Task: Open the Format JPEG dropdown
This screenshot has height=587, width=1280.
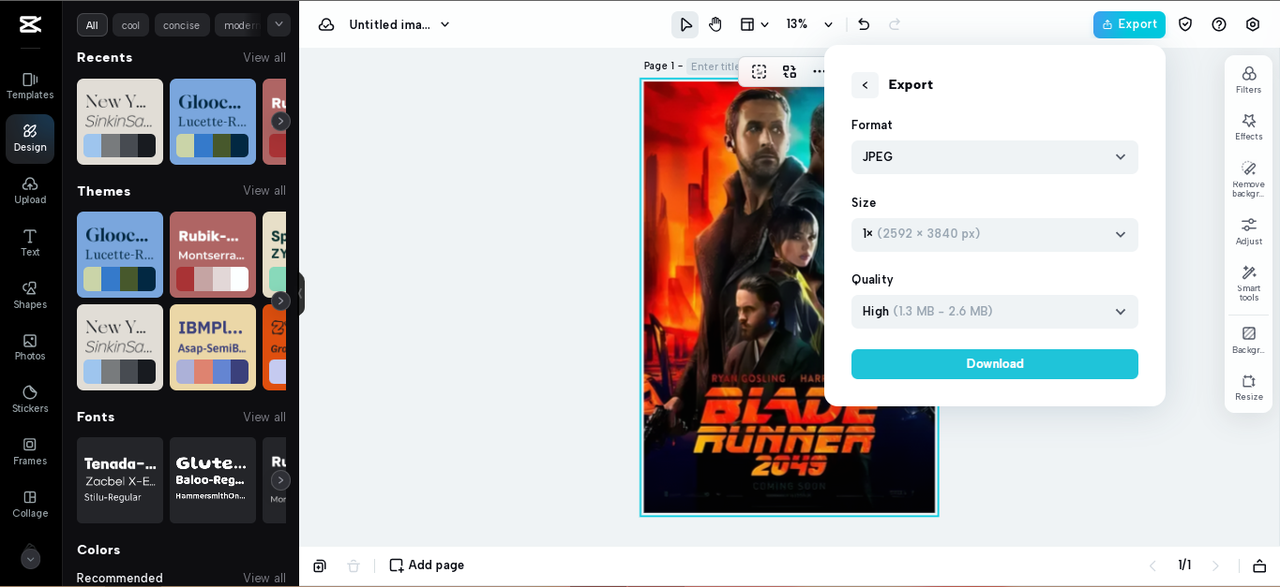Action: click(x=994, y=157)
